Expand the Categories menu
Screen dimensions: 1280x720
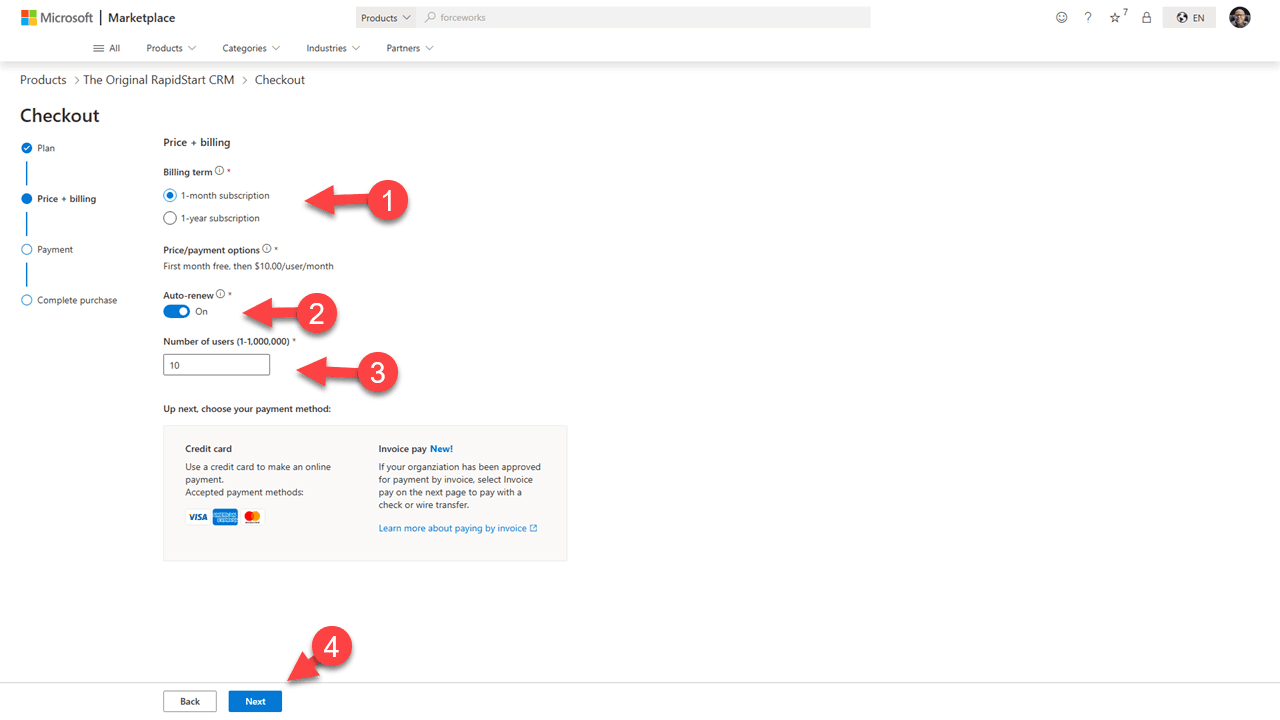tap(251, 48)
